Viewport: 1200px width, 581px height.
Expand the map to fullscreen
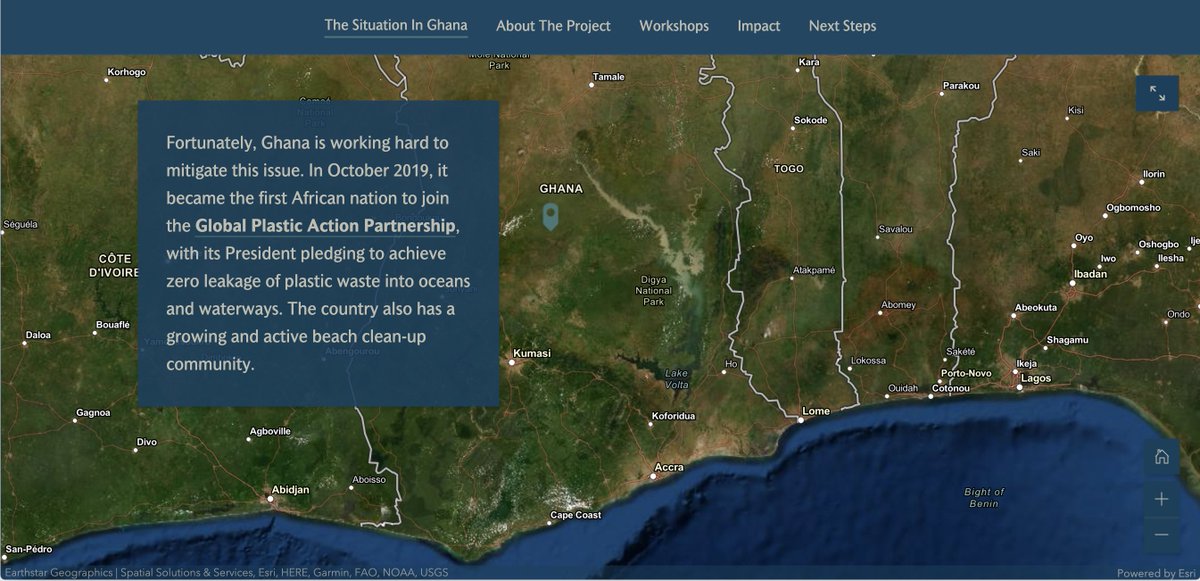coord(1157,93)
